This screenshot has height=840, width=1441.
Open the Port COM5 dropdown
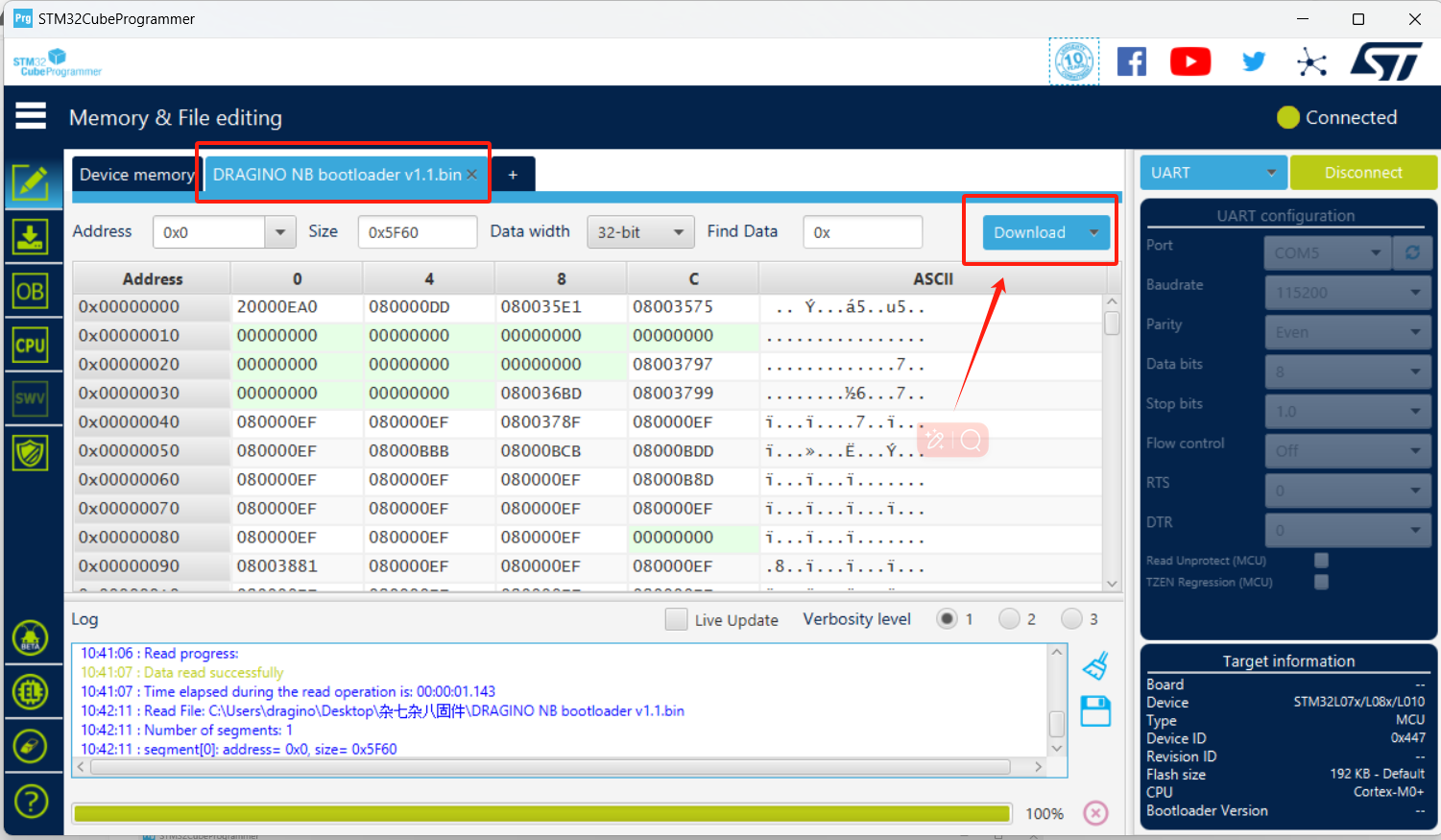[1328, 252]
